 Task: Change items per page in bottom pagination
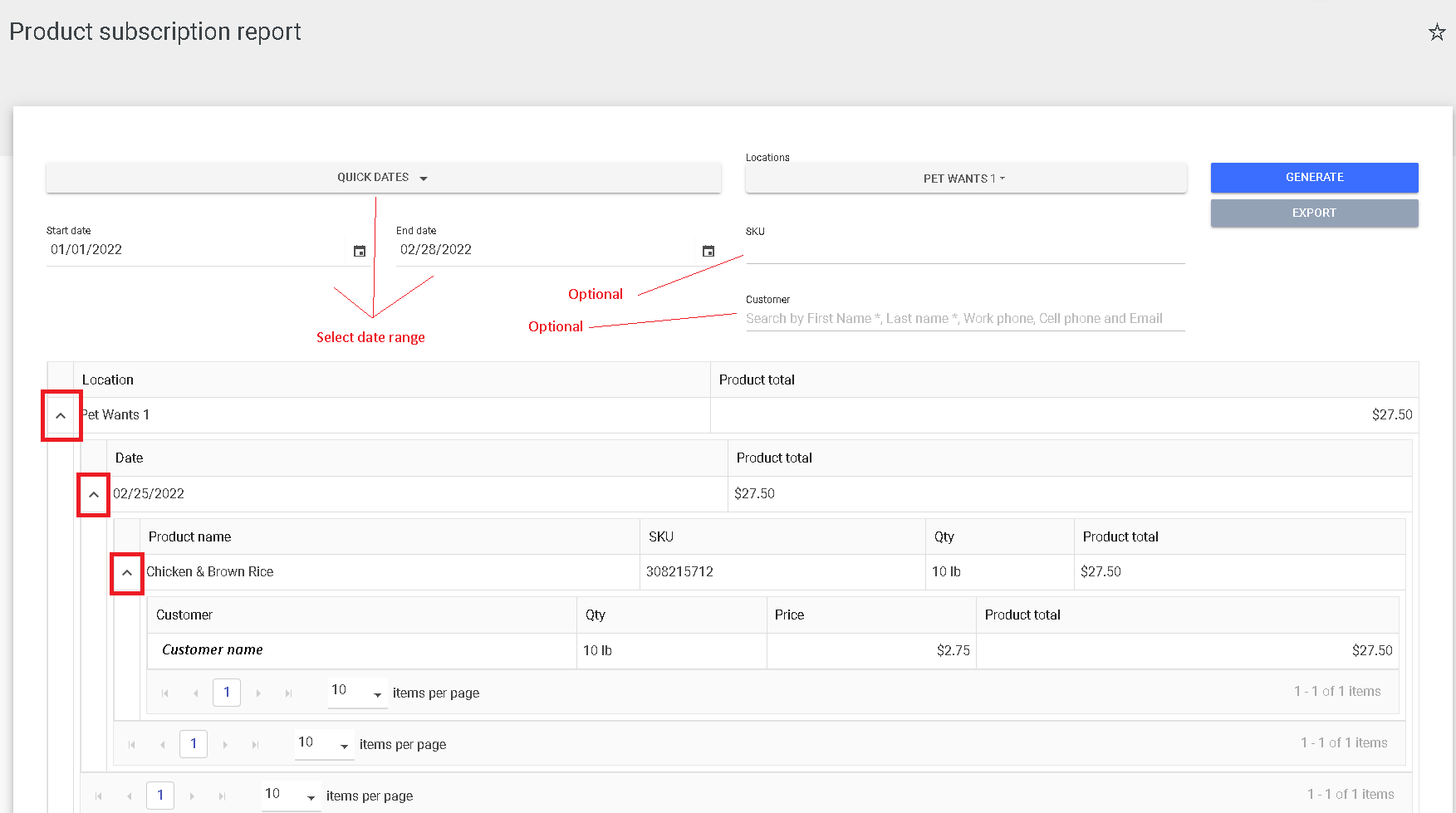coord(311,795)
